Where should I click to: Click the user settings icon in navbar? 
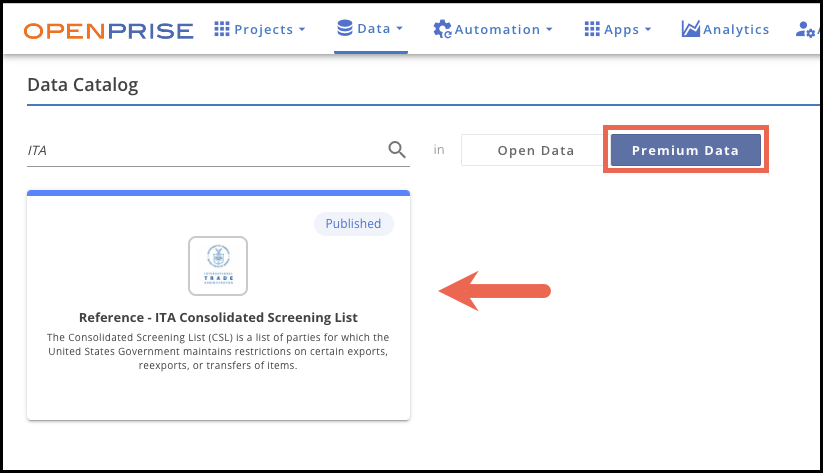click(x=806, y=29)
